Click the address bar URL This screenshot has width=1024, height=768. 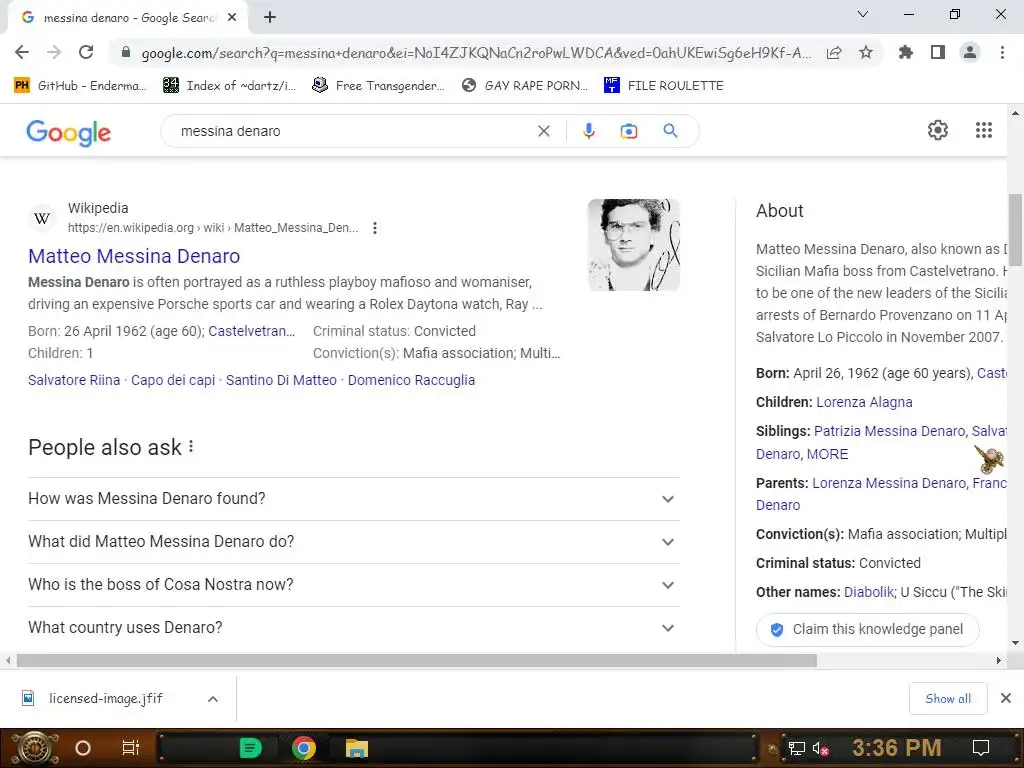[475, 53]
